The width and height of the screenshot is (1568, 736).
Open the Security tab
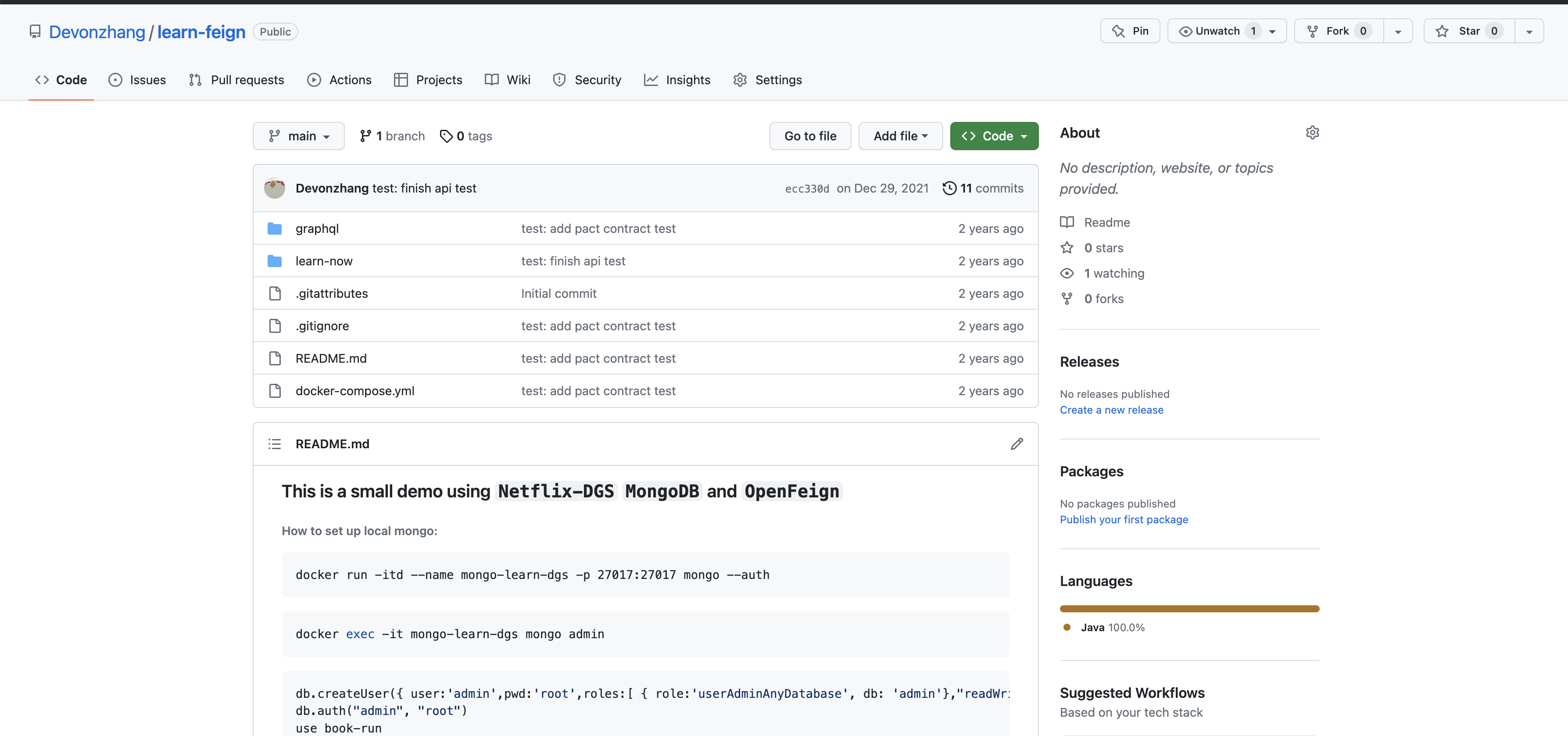(x=587, y=80)
